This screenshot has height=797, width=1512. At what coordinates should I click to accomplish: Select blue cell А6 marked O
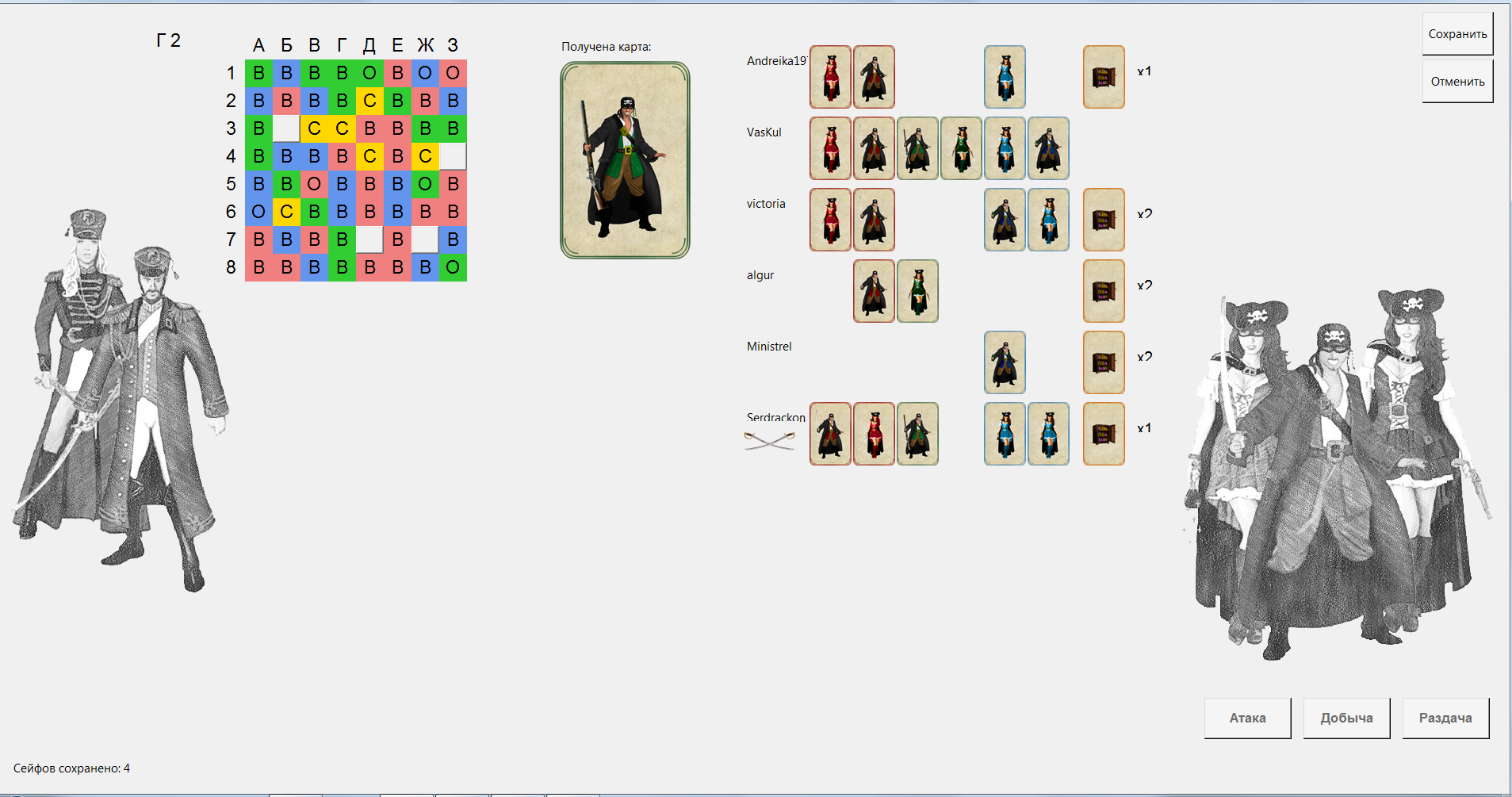point(258,212)
